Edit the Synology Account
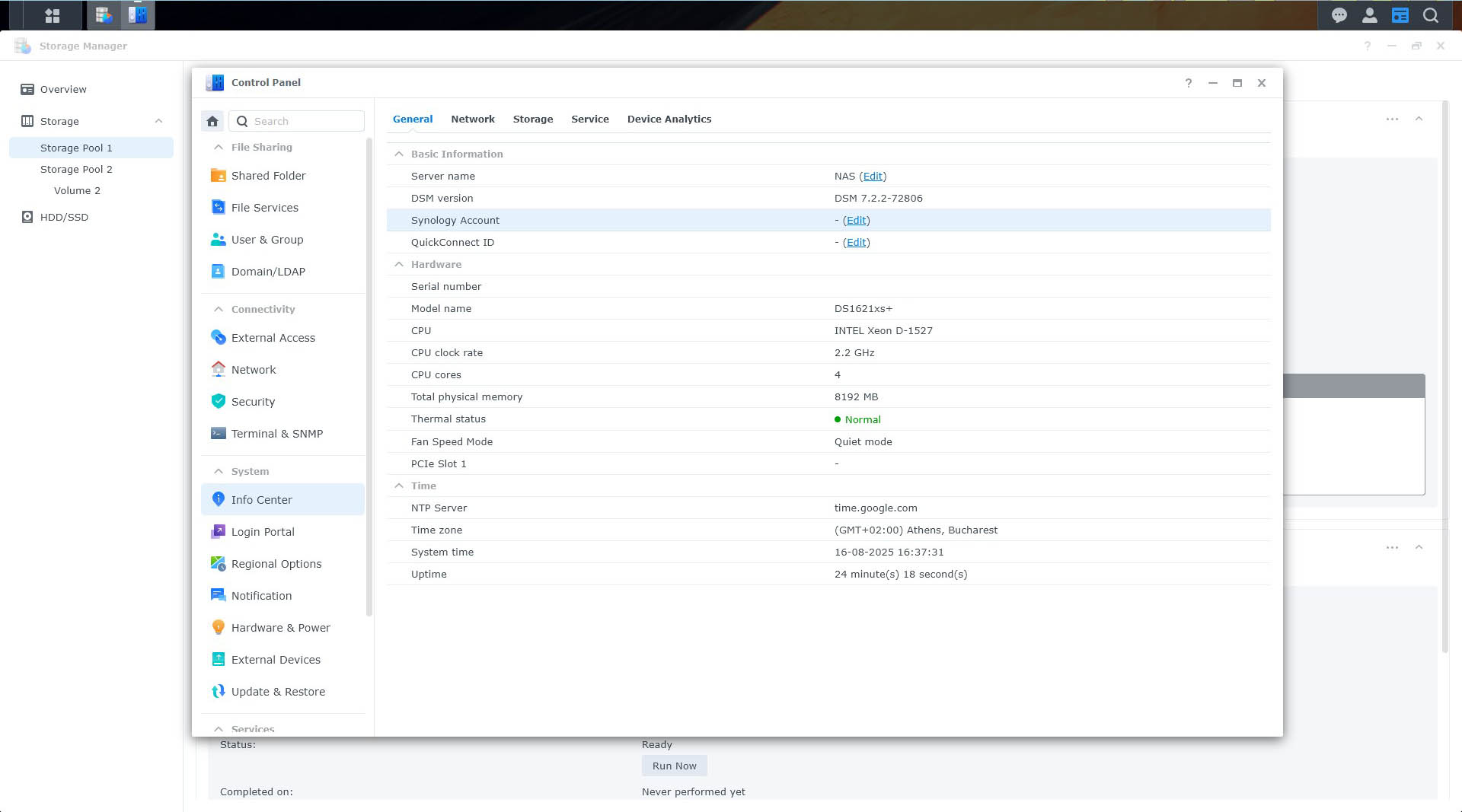The image size is (1462, 812). pyautogui.click(x=857, y=221)
